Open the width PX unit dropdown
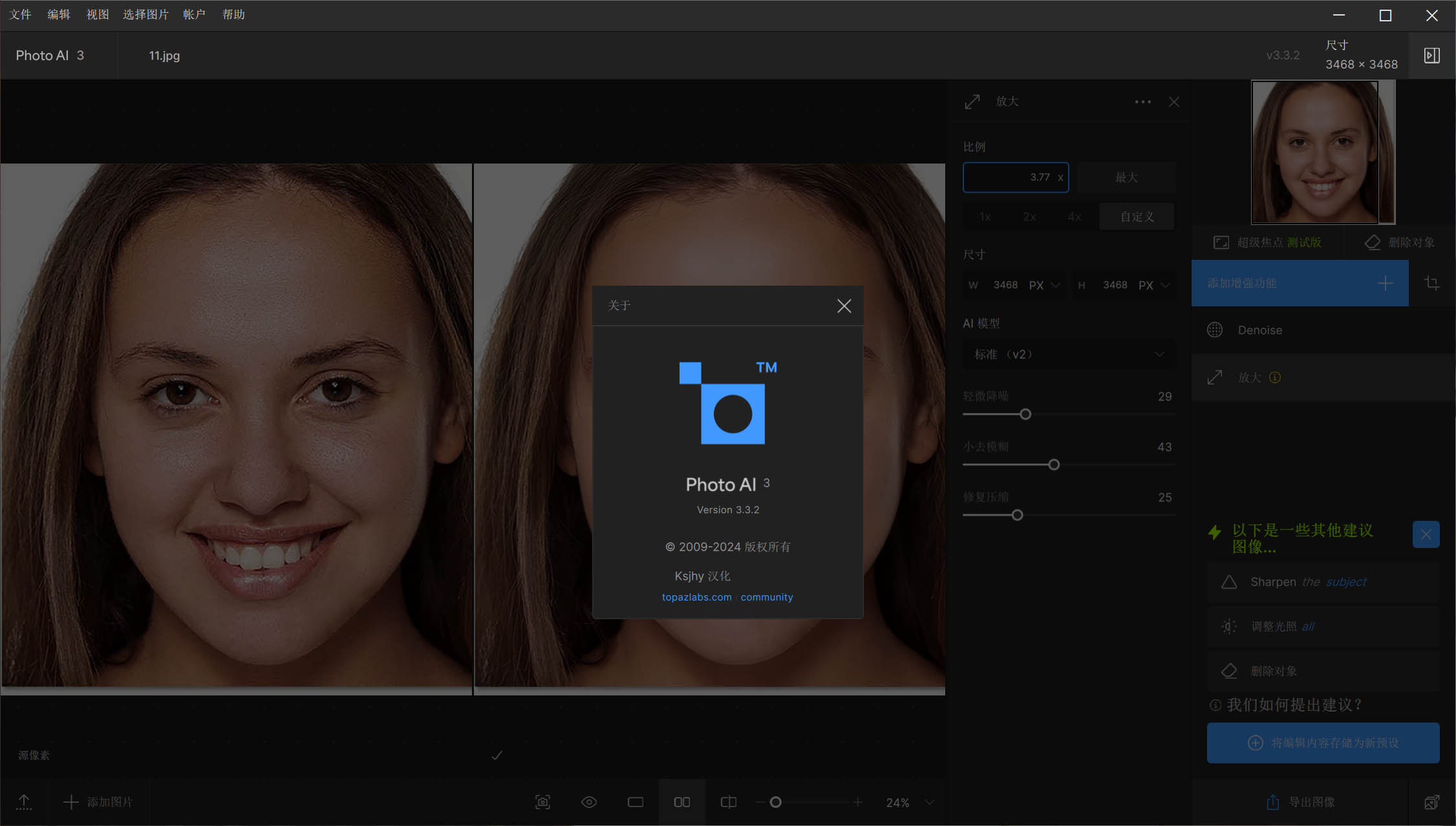Viewport: 1456px width, 826px height. point(1045,285)
